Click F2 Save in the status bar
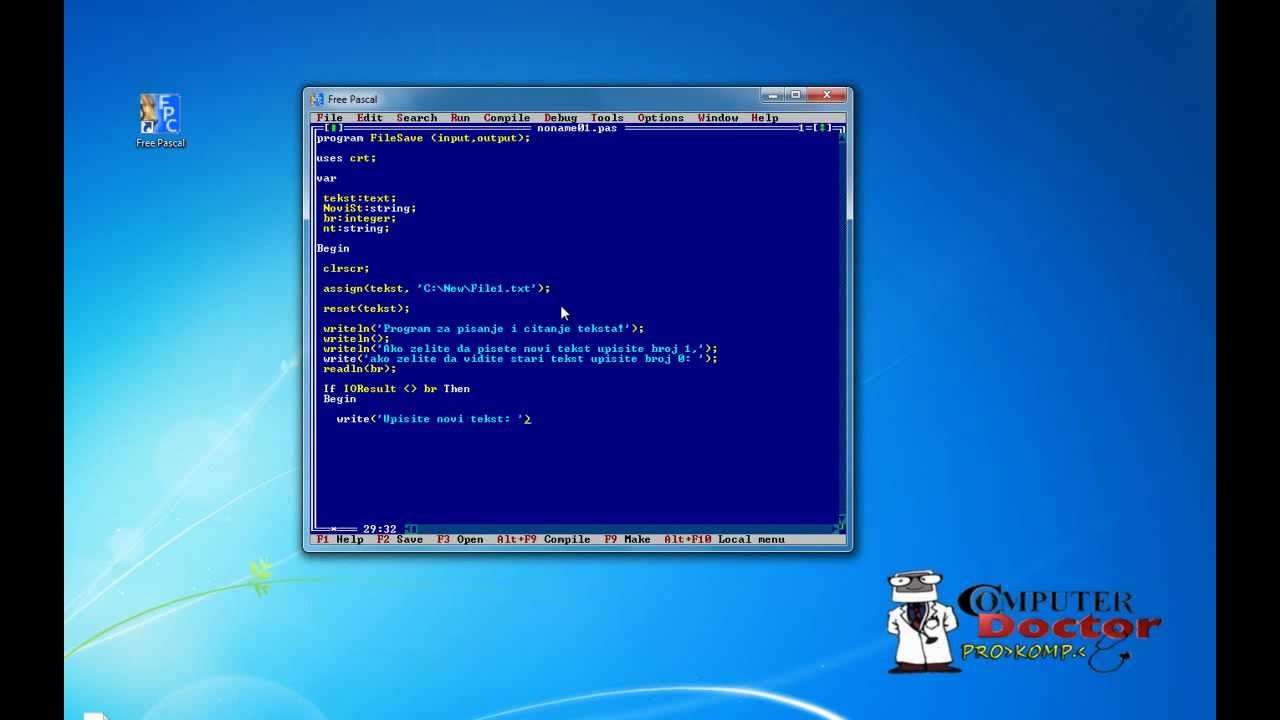Image resolution: width=1280 pixels, height=720 pixels. (400, 539)
